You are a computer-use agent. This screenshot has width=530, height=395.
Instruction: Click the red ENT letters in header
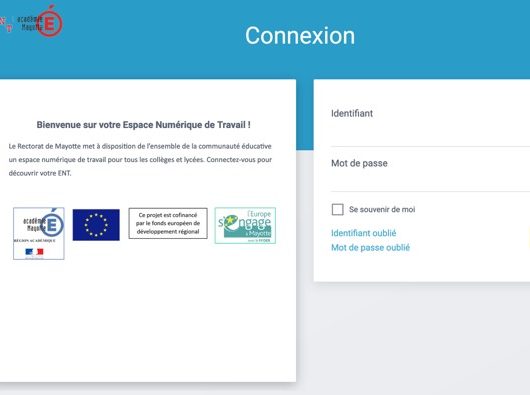pyautogui.click(x=6, y=24)
